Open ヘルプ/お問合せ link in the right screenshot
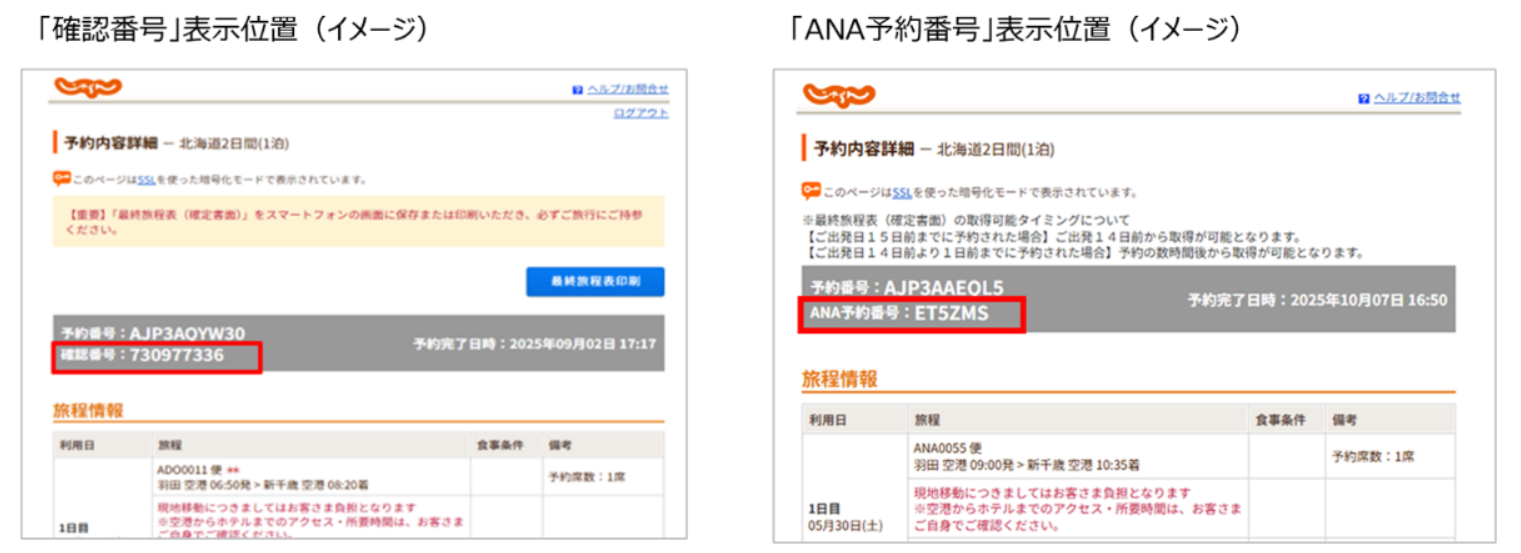The width and height of the screenshot is (1521, 553). [x=1417, y=98]
